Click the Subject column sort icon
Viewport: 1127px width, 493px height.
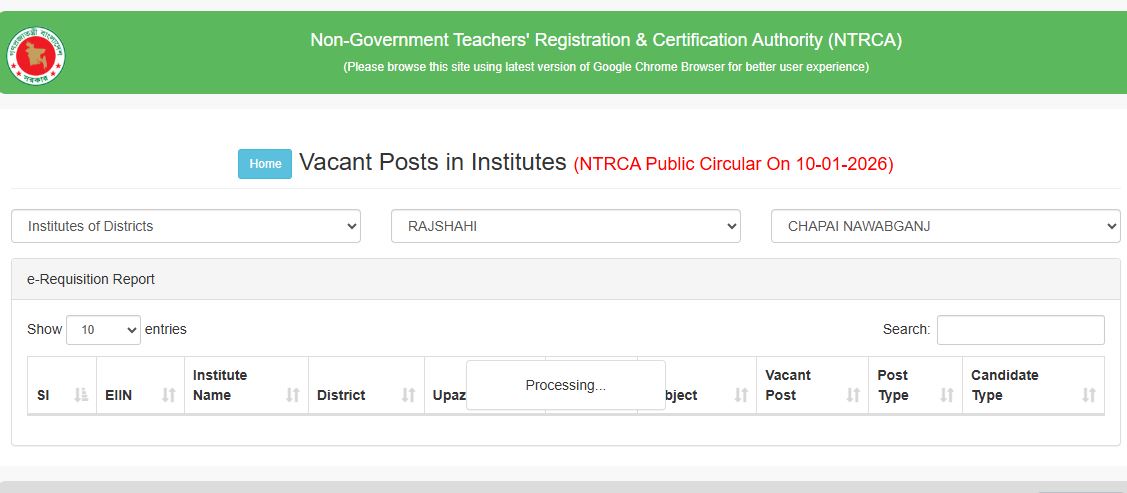tap(741, 395)
